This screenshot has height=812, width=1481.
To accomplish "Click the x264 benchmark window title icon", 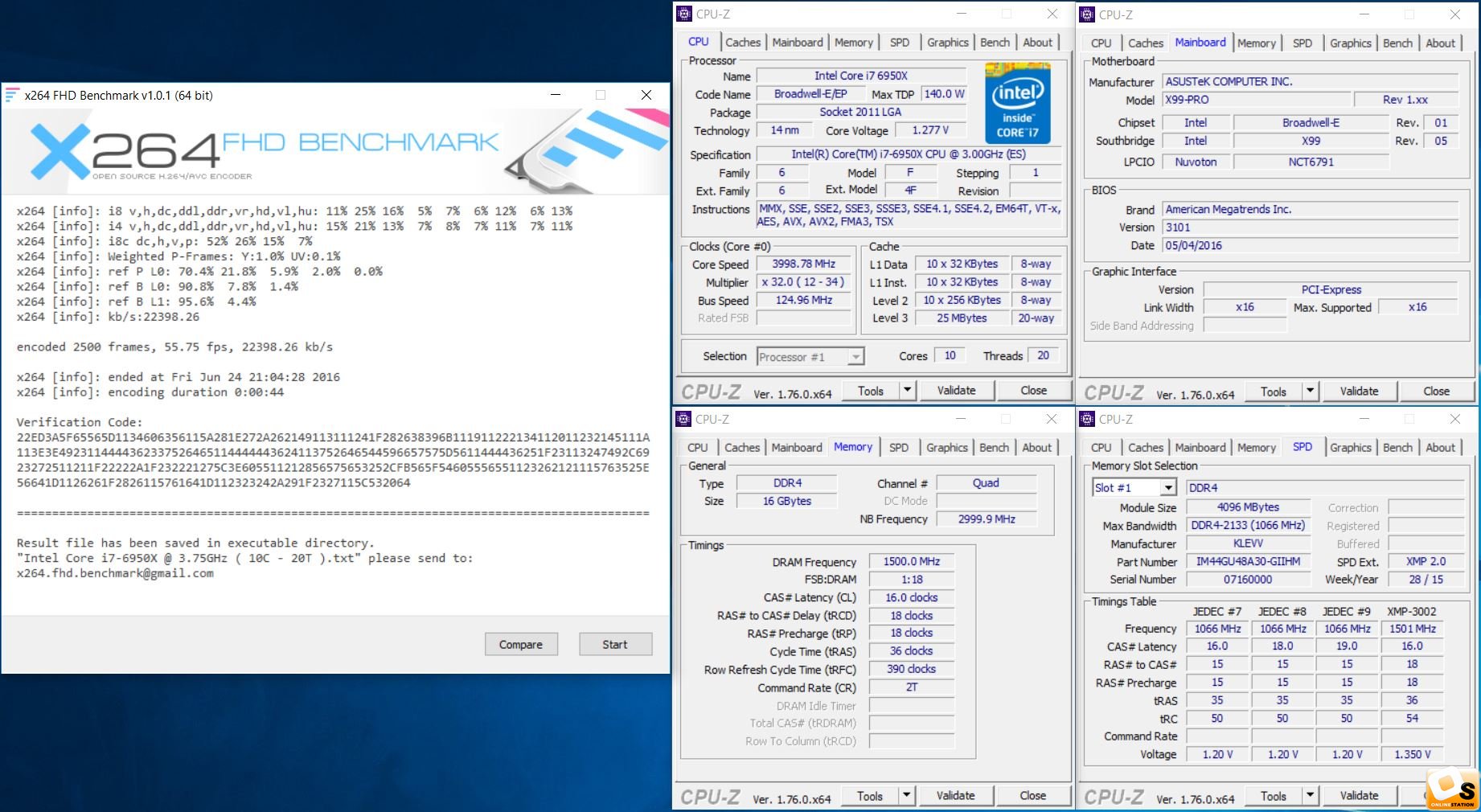I will coord(12,95).
